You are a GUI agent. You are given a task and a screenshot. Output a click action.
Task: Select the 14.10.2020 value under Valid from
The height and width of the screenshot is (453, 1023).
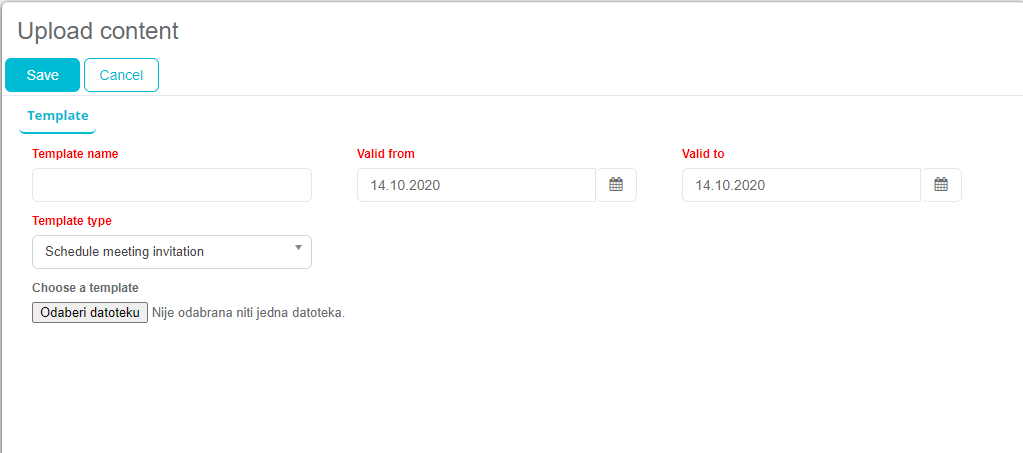pos(405,185)
